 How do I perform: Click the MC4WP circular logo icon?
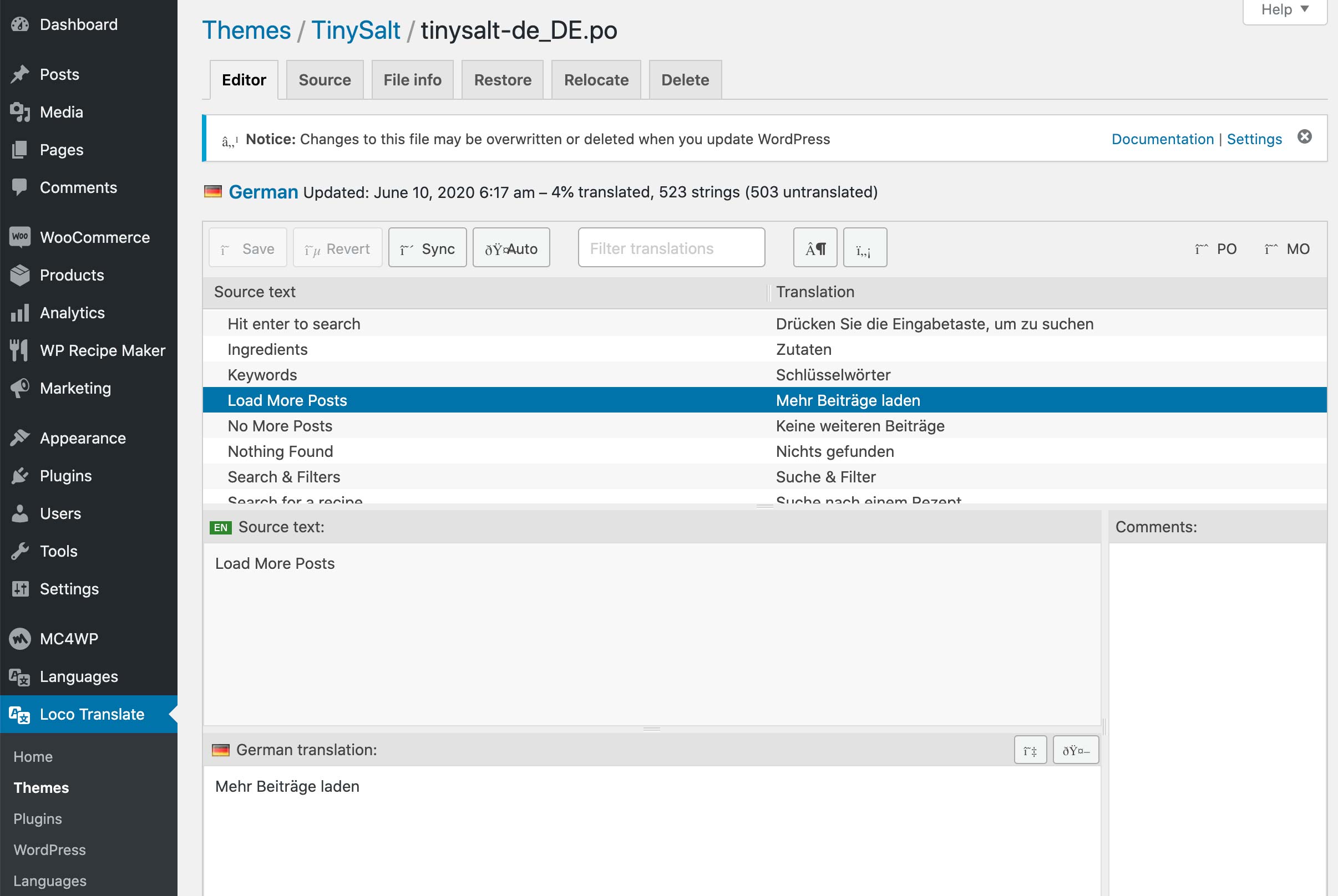point(20,638)
